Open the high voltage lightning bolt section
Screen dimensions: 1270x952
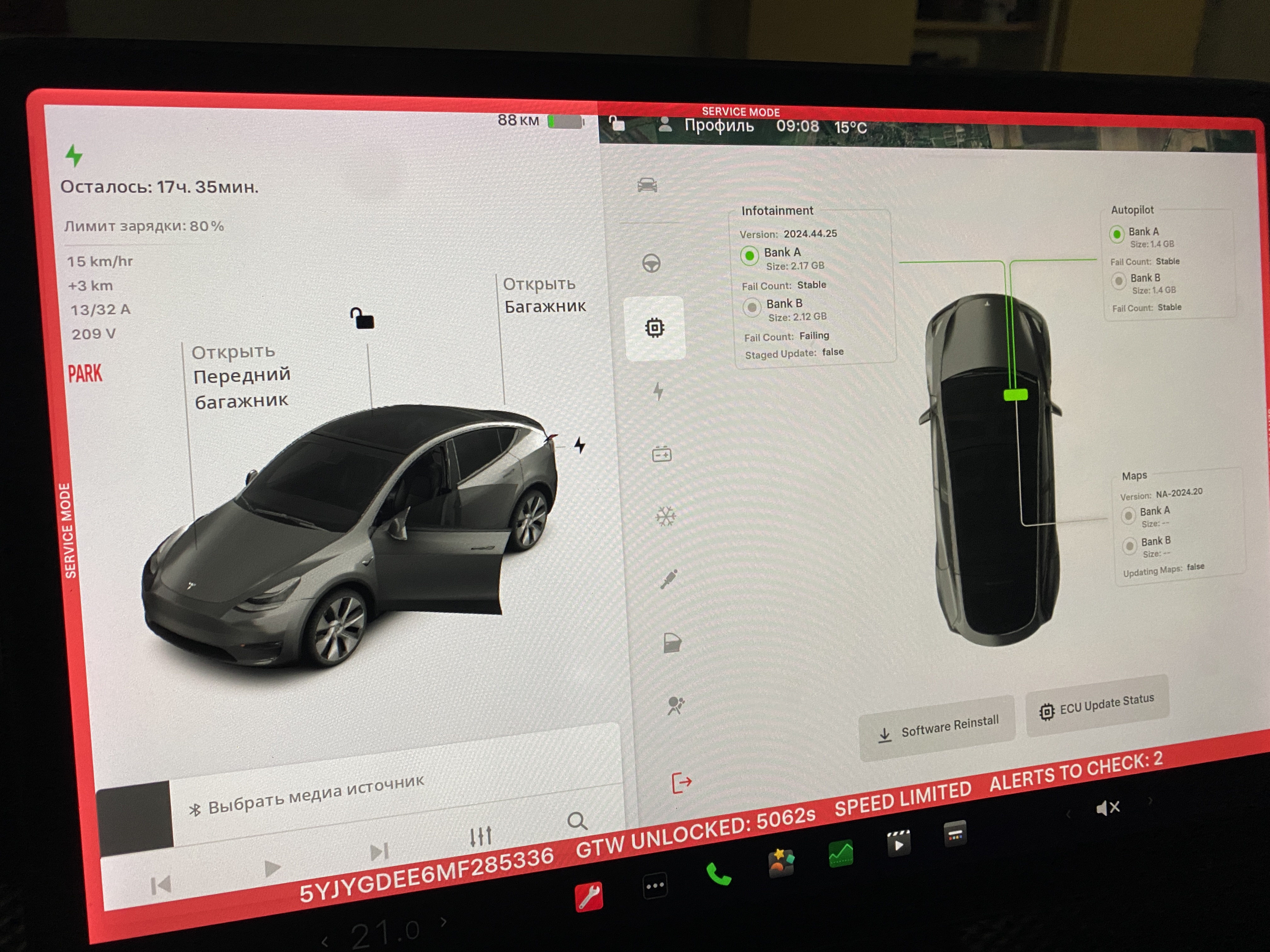(659, 391)
